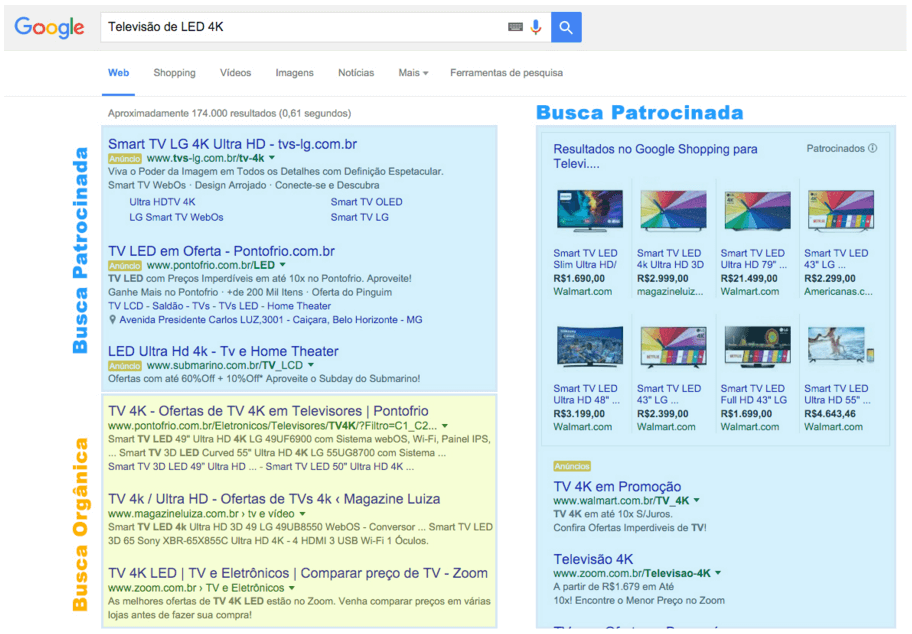Open the Avenida Presidente Carlos LUZ address link
Screen dimensions: 912x634
coord(271,320)
